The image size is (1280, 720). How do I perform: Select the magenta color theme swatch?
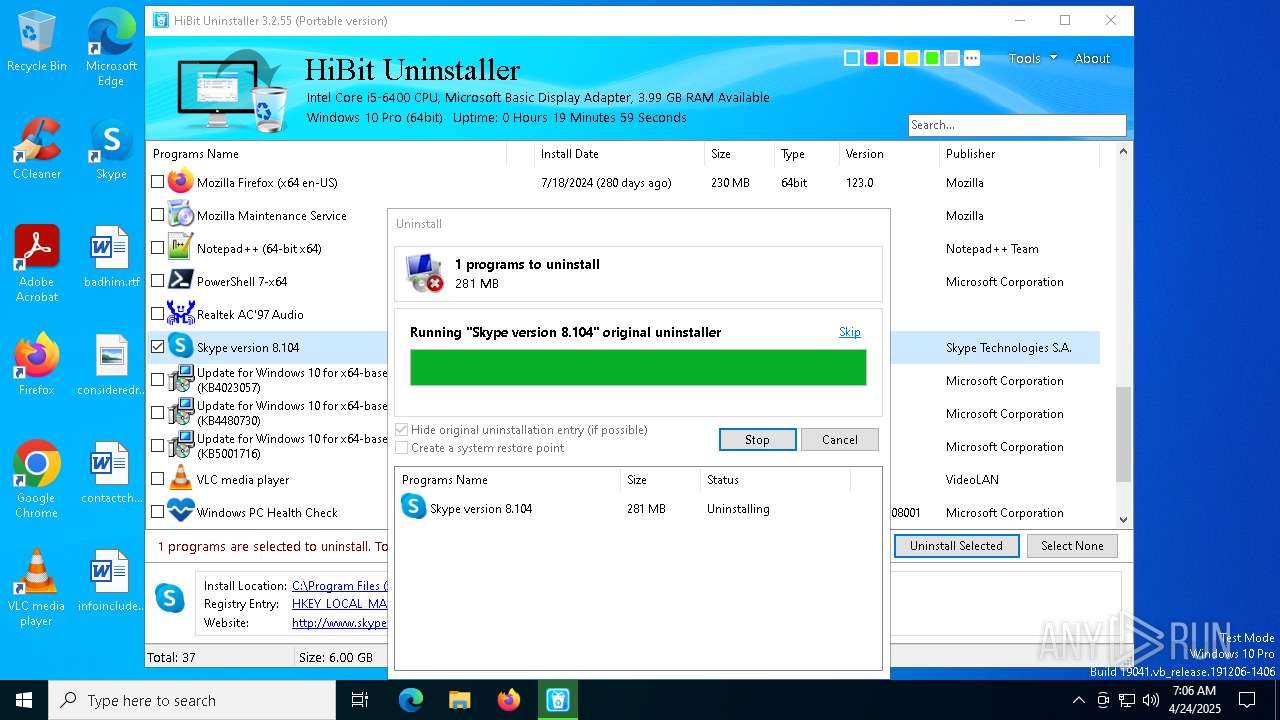click(872, 58)
